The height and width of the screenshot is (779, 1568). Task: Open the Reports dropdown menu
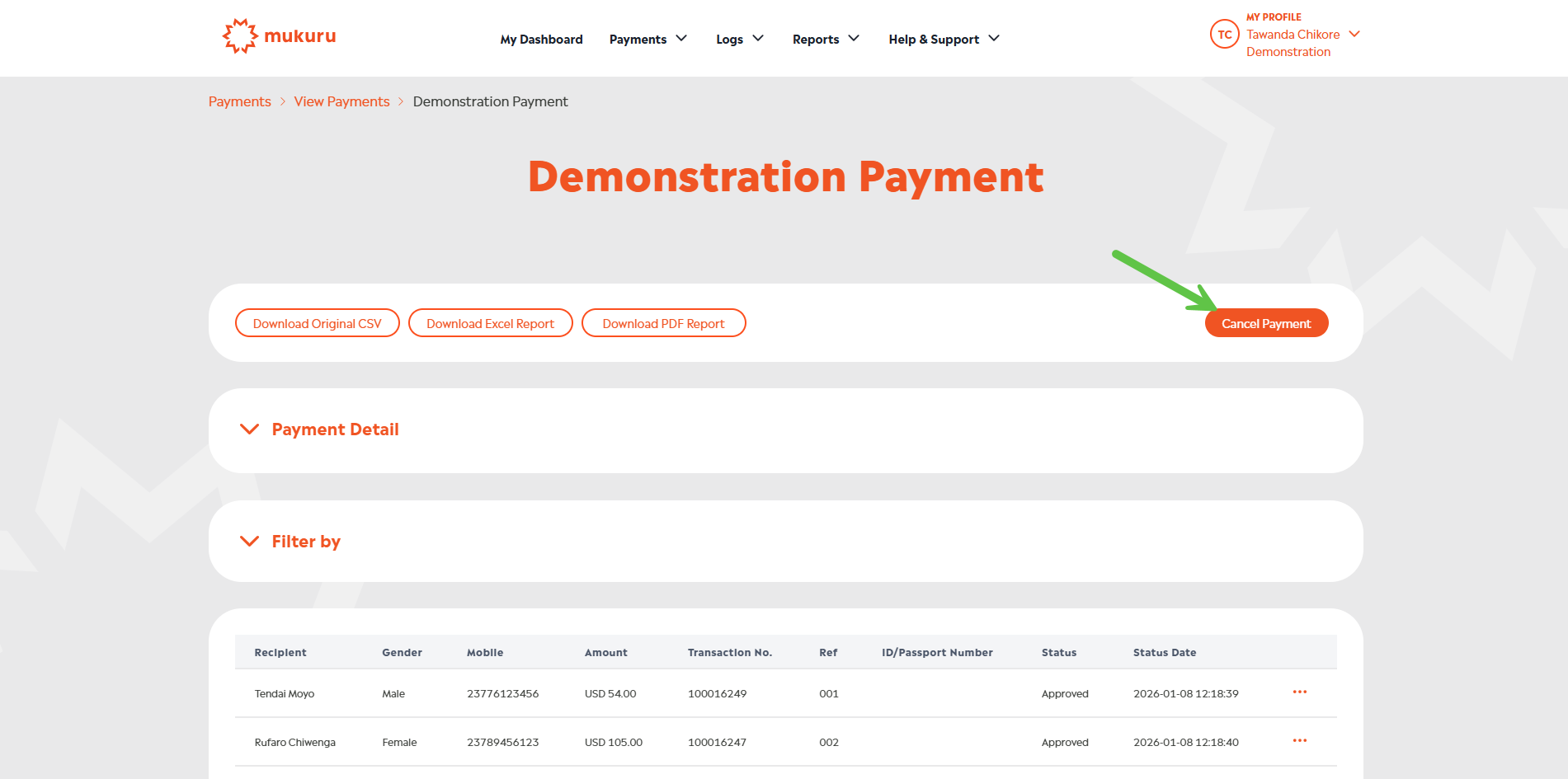pyautogui.click(x=825, y=39)
